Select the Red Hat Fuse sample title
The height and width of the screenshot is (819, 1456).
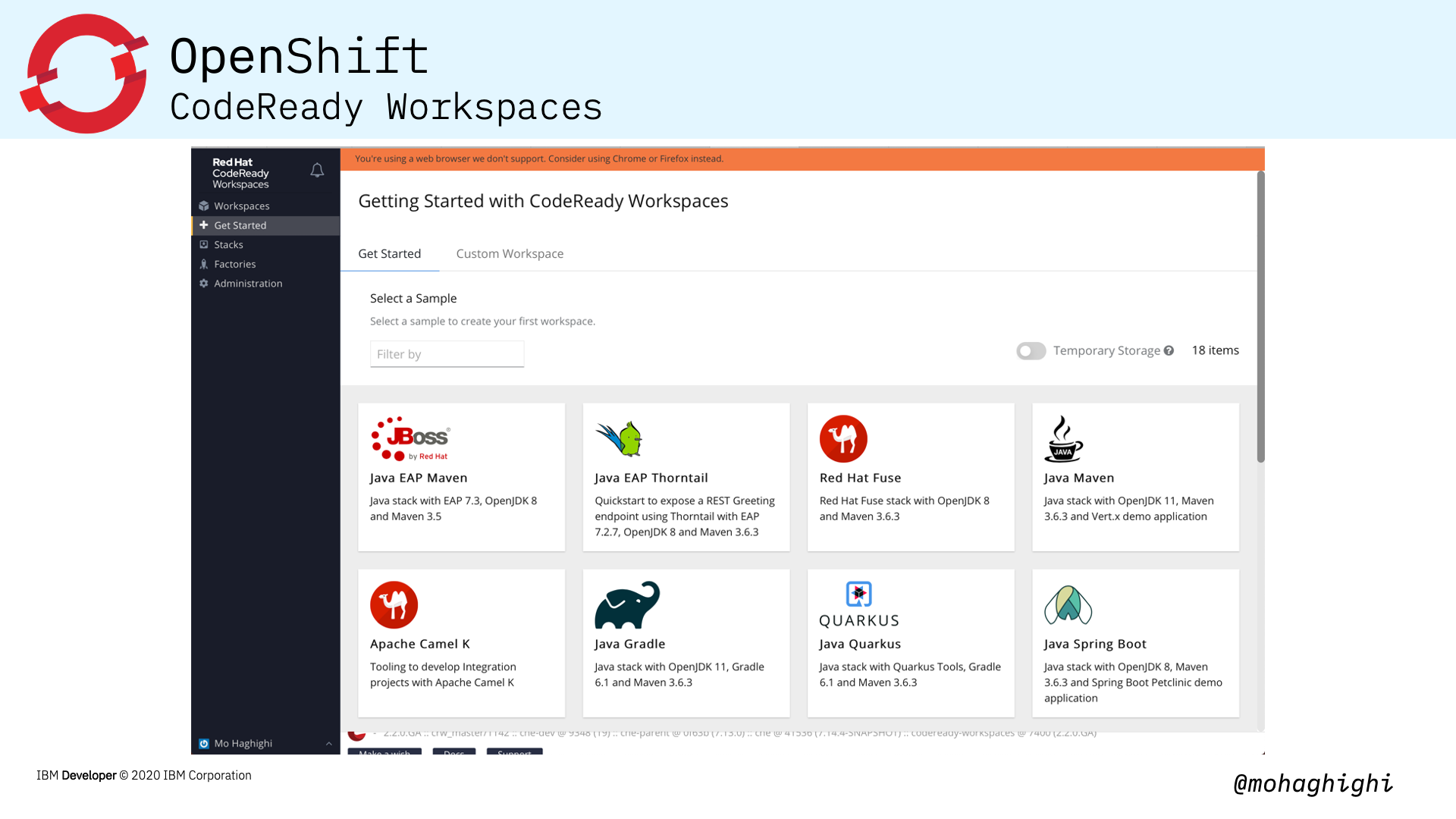click(x=860, y=478)
